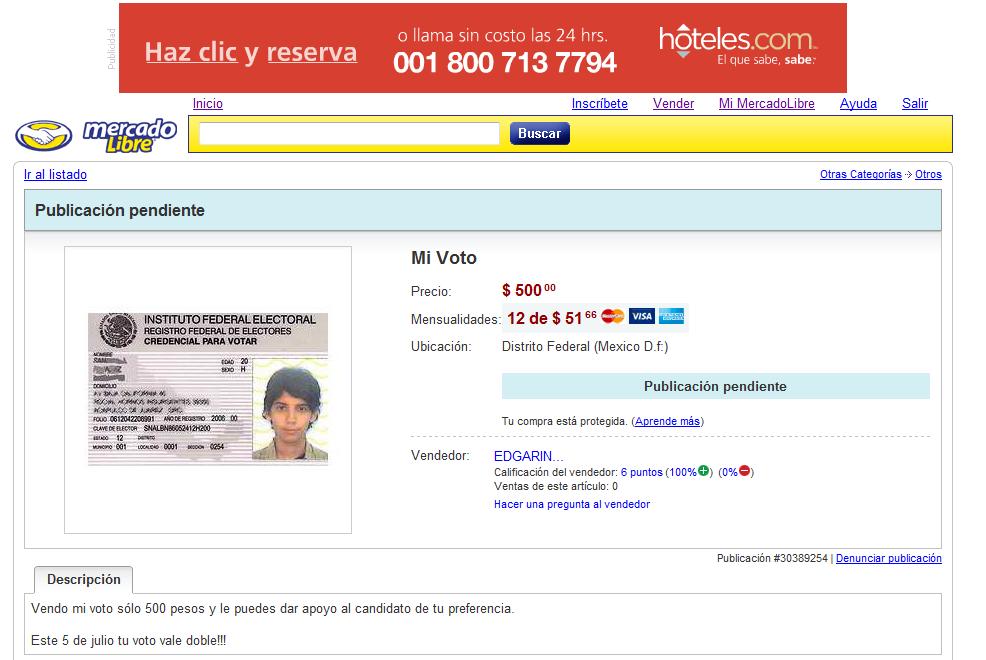The height and width of the screenshot is (660, 986).
Task: Open the Inicio navigation link
Action: click(208, 104)
